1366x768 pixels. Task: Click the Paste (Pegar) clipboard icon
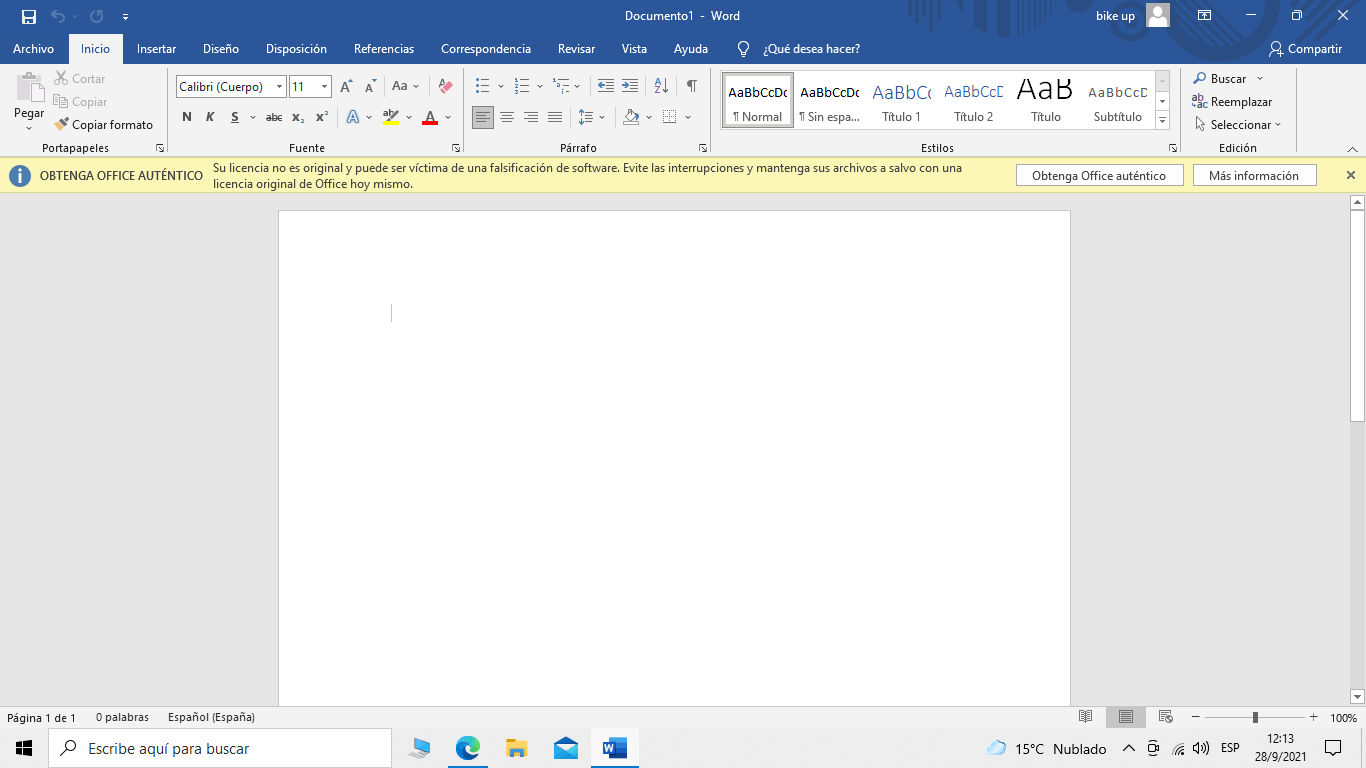29,87
